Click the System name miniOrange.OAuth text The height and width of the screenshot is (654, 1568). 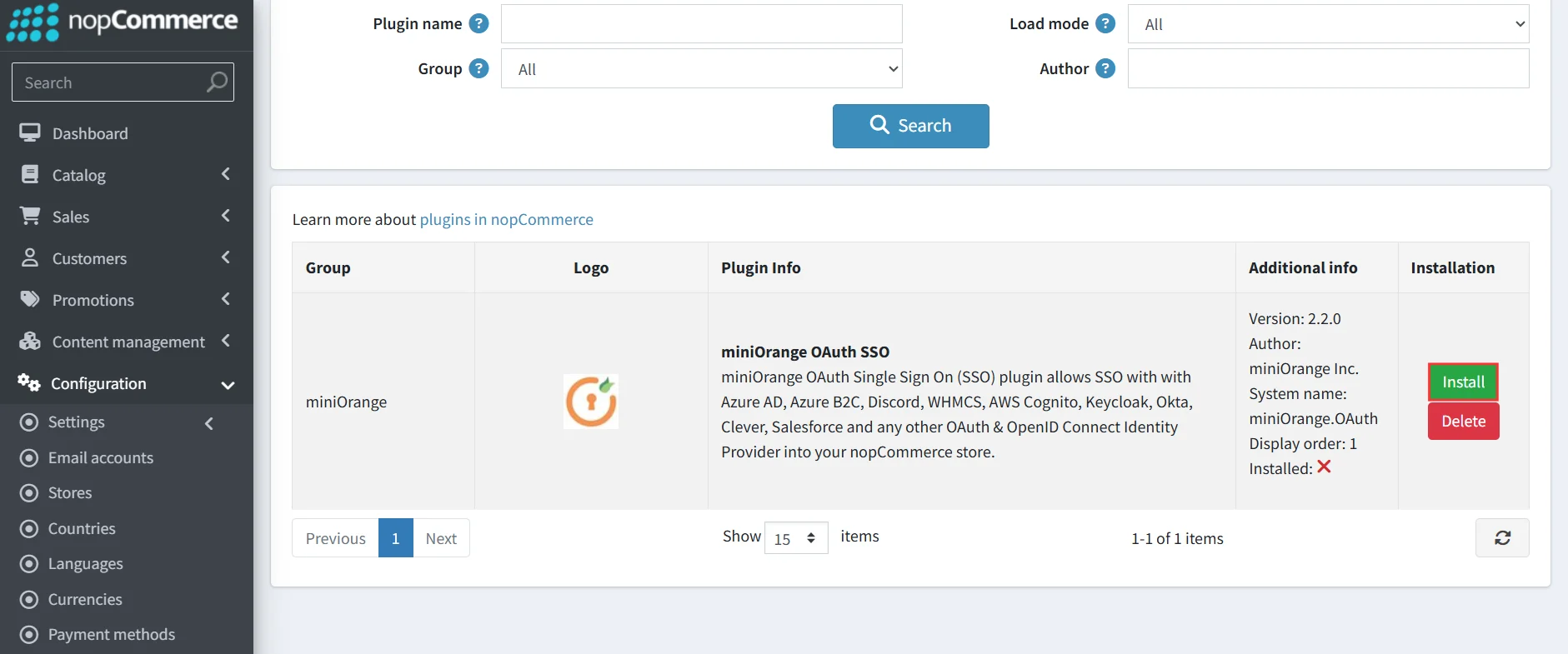(1313, 406)
